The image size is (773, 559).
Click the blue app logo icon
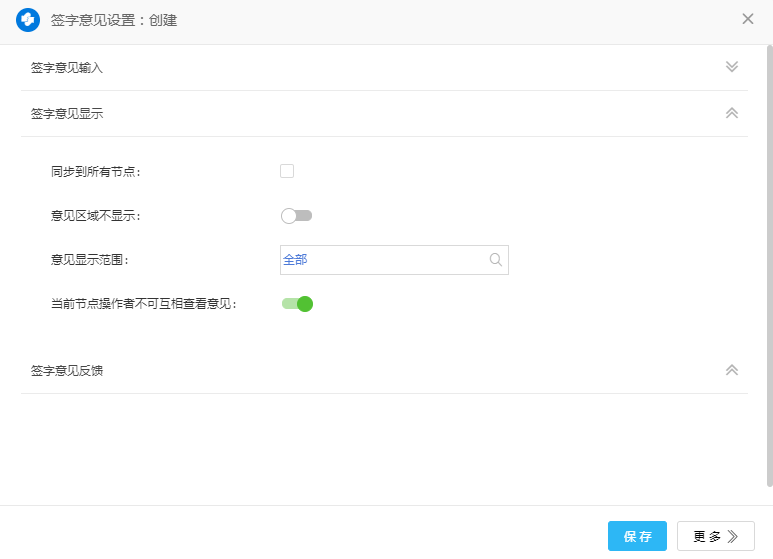click(x=28, y=20)
